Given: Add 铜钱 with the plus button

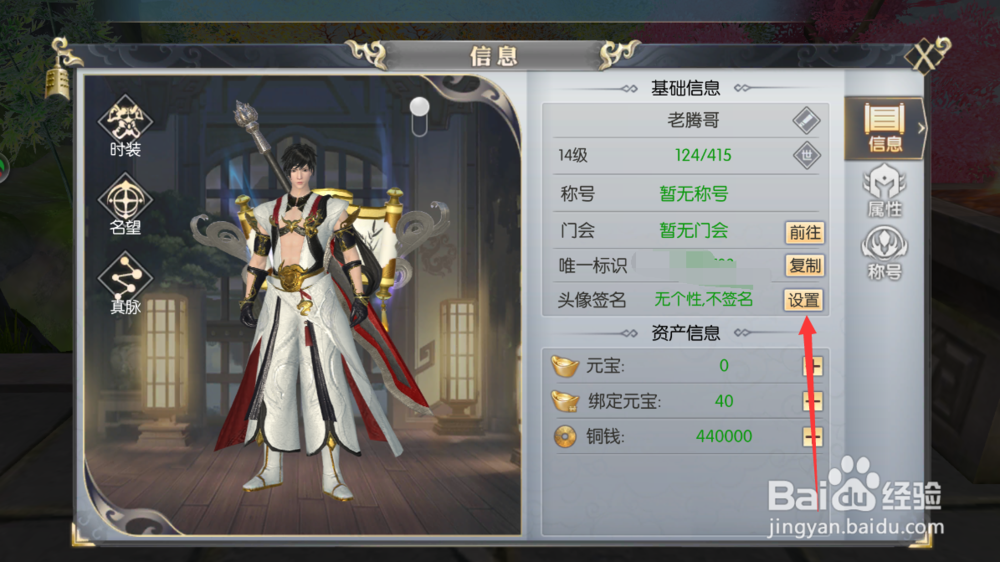Looking at the screenshot, I should (812, 437).
